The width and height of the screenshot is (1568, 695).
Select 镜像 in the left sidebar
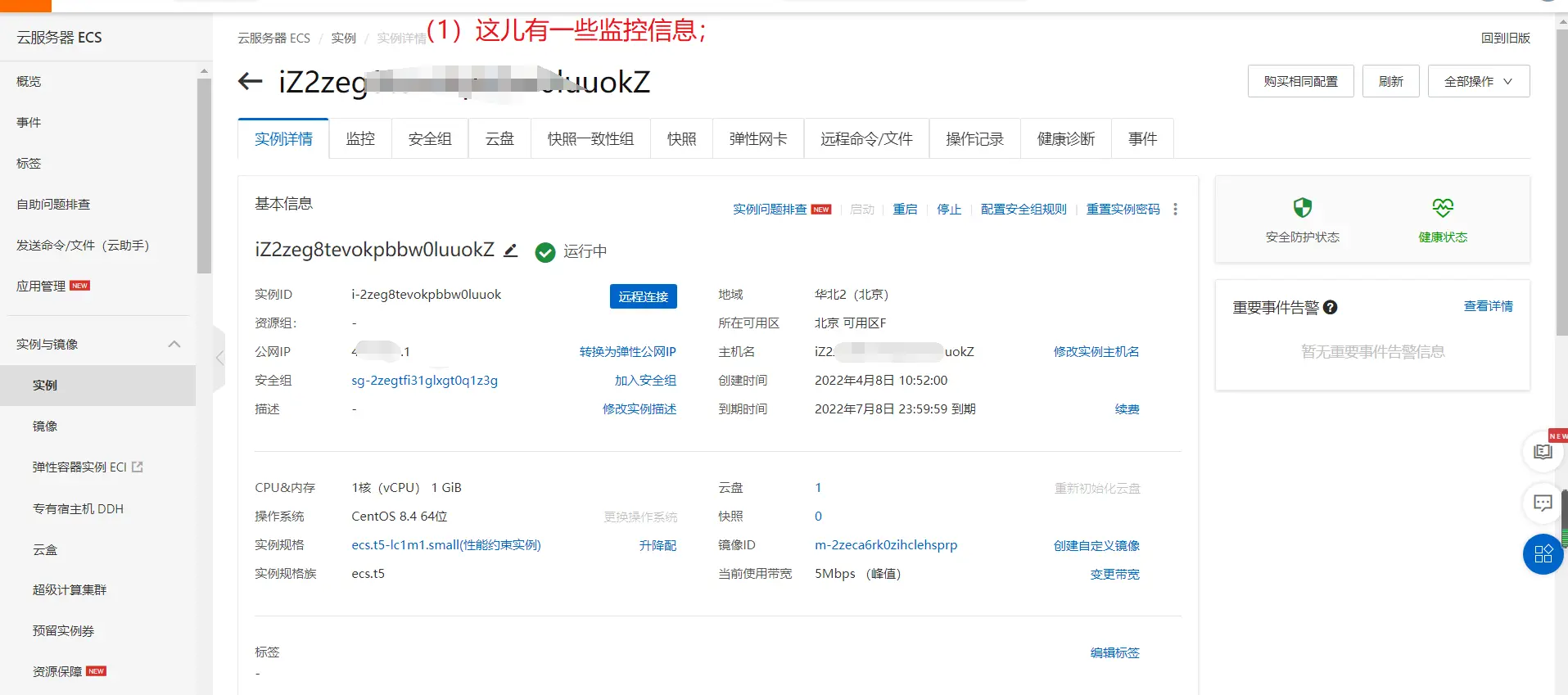pos(45,426)
